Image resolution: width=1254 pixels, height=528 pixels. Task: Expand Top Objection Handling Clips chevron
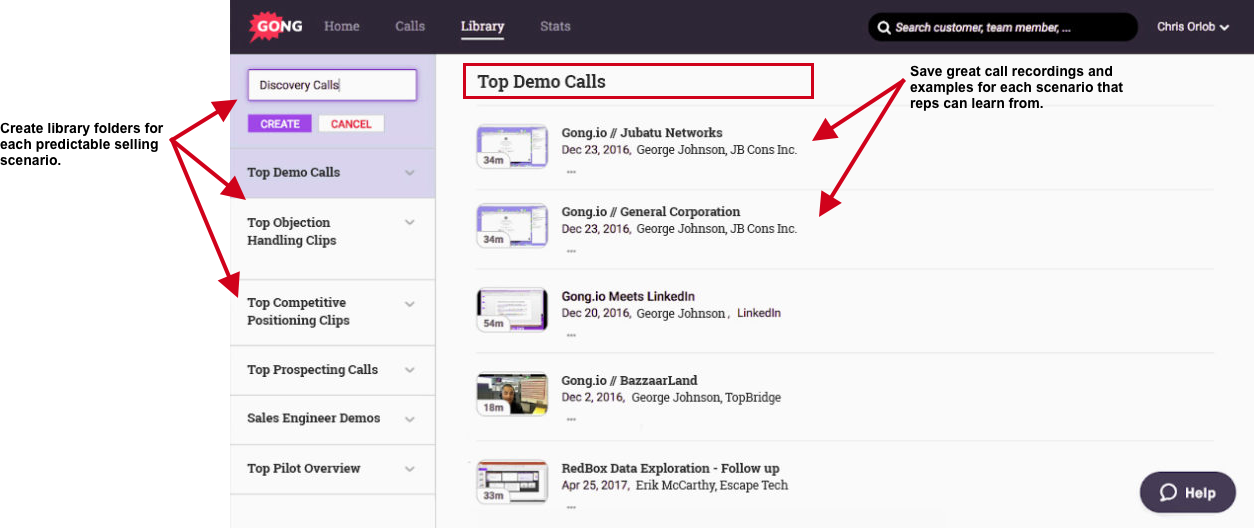409,222
